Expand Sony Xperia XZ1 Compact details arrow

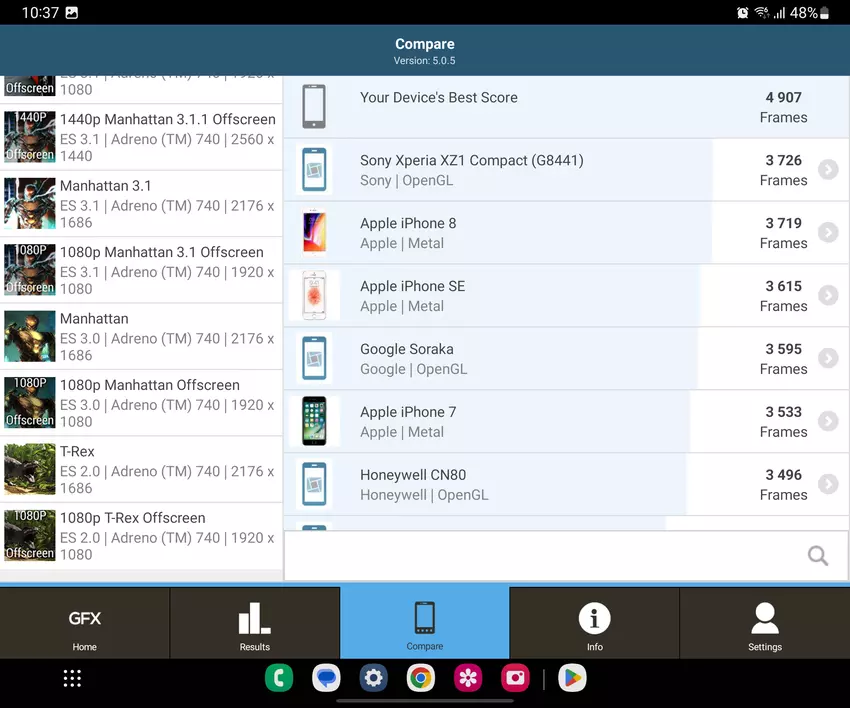pos(827,170)
